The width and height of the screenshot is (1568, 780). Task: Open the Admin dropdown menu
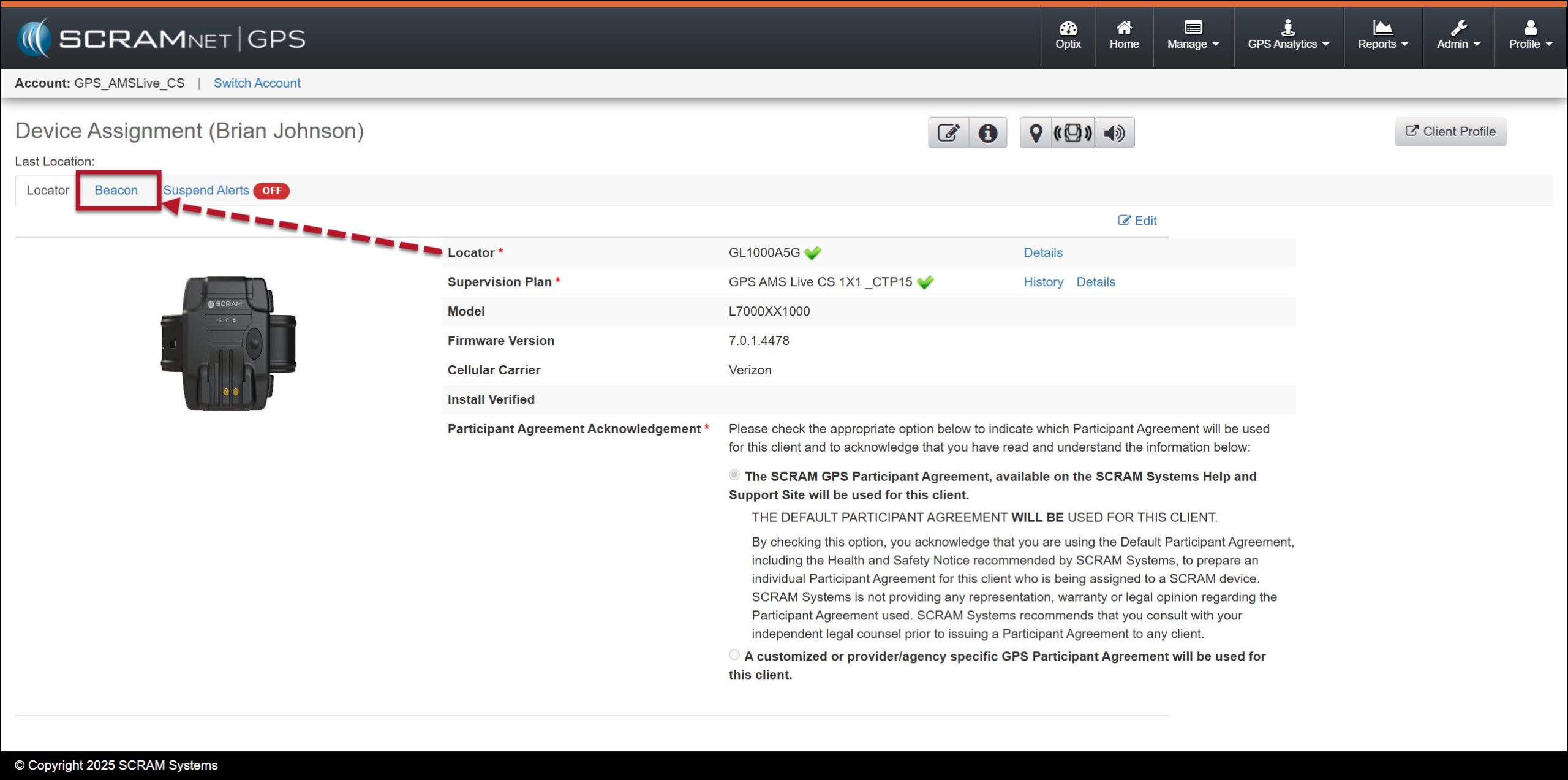(x=1458, y=36)
